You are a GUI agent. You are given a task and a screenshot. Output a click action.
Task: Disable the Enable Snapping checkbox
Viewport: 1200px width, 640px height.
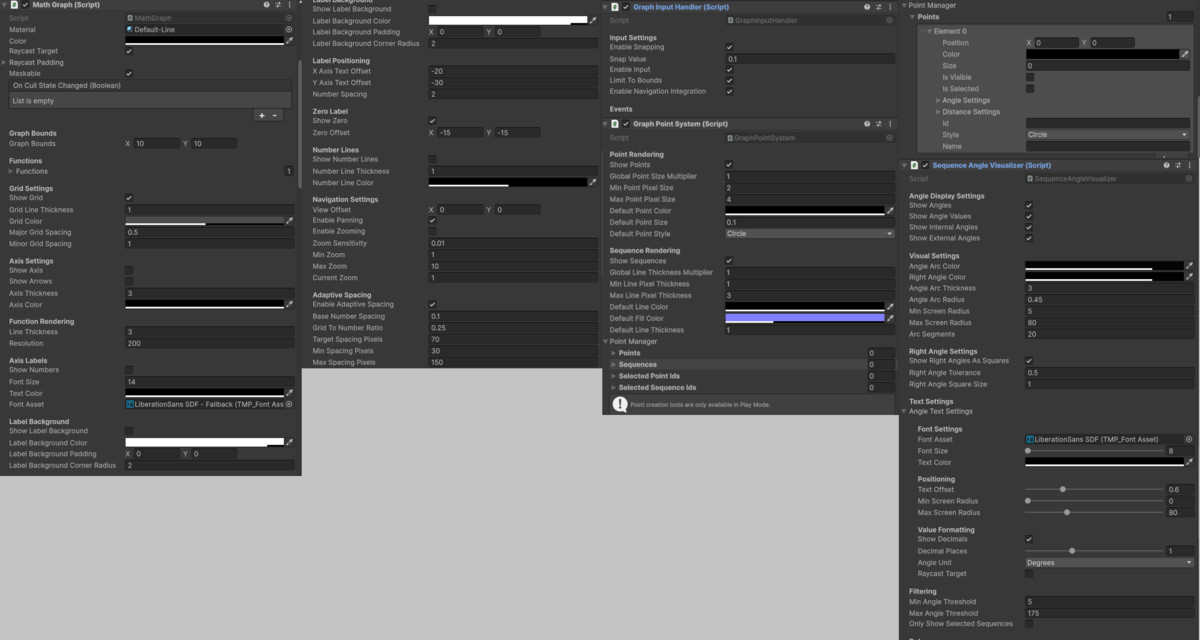[729, 48]
